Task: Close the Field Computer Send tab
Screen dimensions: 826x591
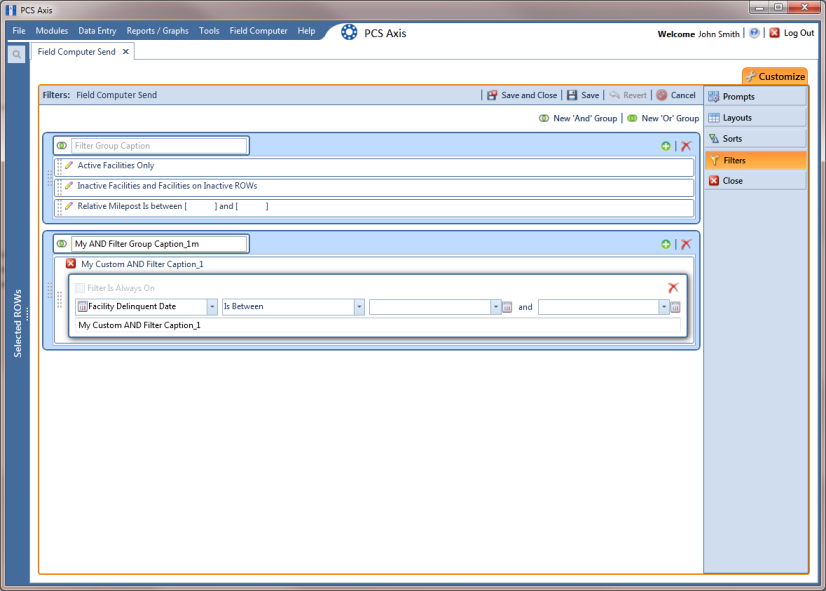Action: [125, 52]
